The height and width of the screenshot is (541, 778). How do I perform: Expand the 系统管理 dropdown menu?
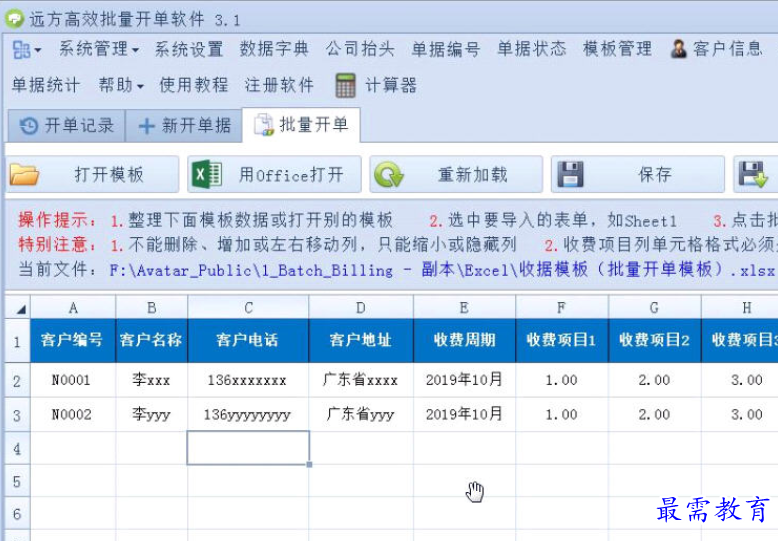coord(99,49)
